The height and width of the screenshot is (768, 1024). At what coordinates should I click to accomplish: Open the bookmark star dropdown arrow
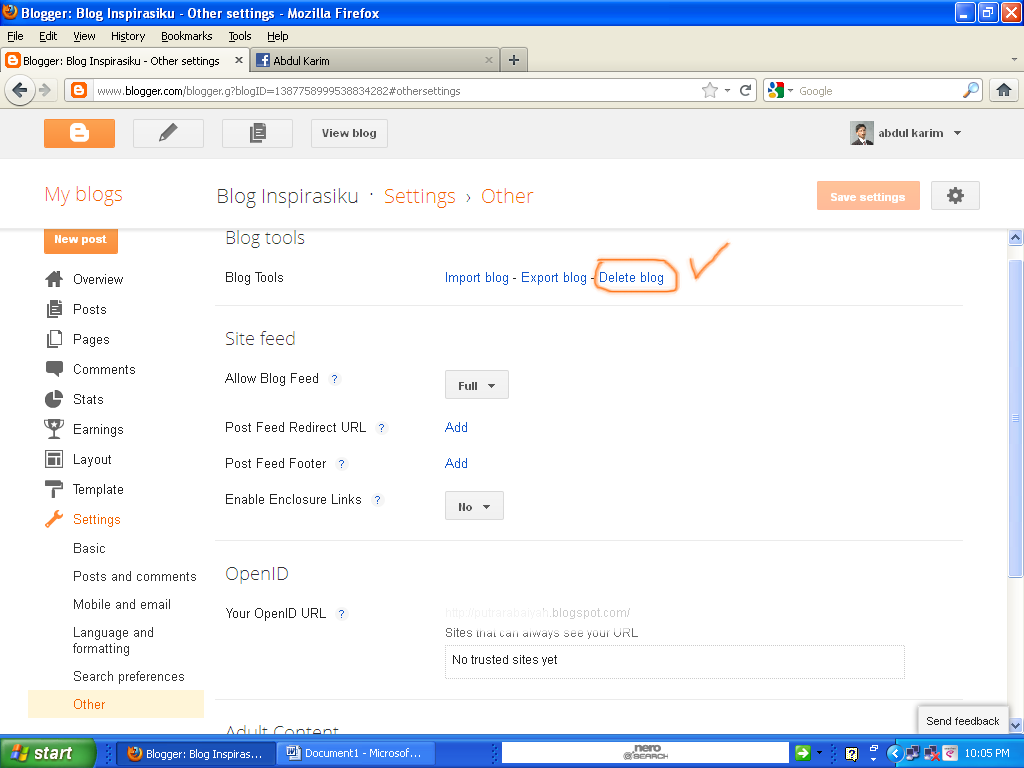tap(728, 90)
